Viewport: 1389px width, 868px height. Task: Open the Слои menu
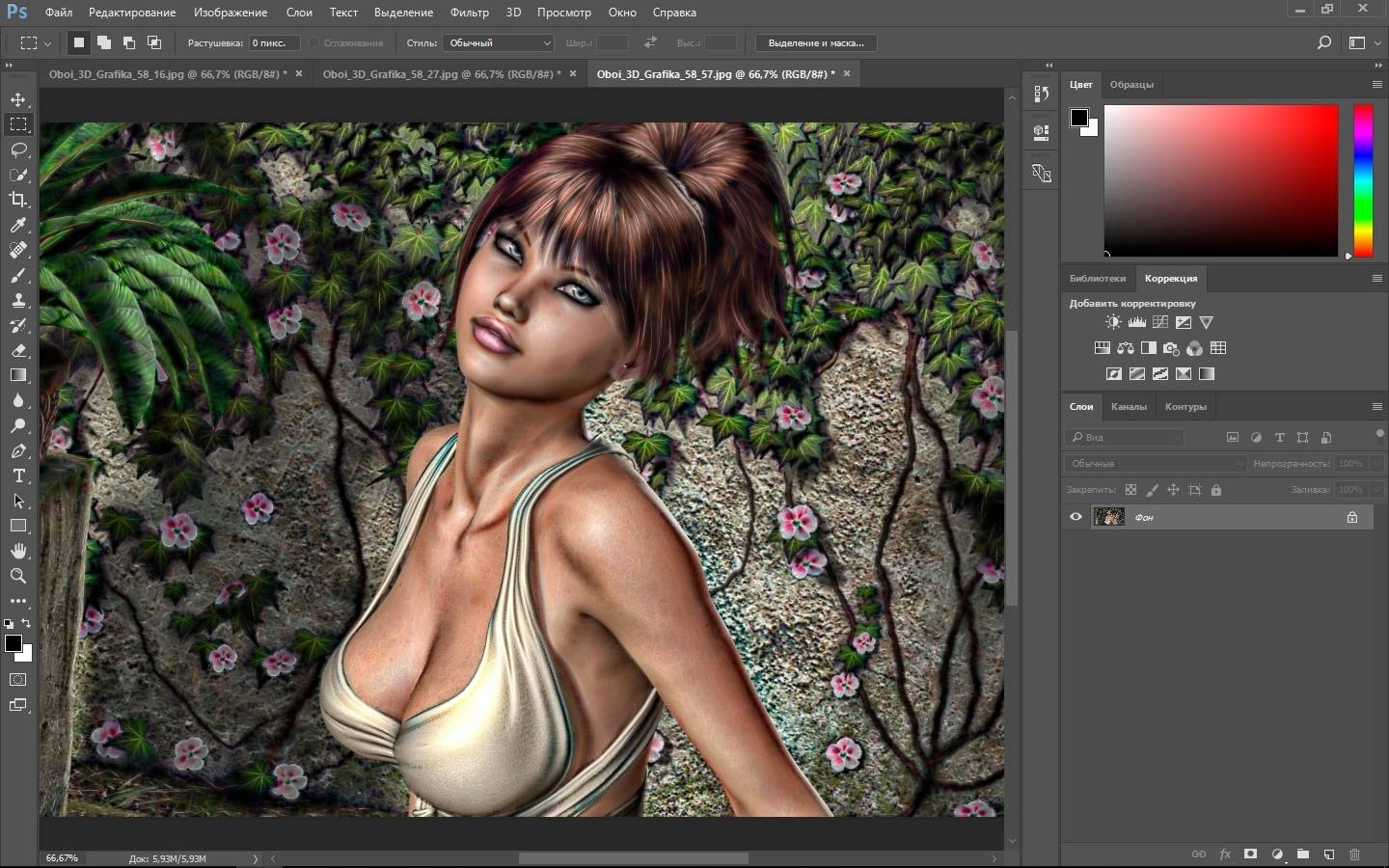299,13
